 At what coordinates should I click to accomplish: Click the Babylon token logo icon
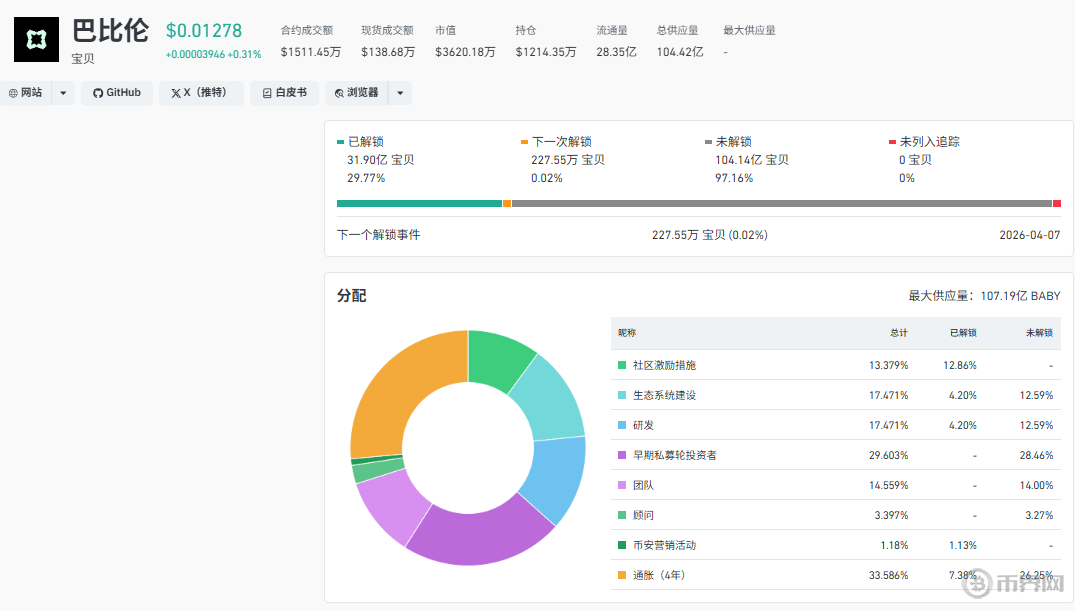point(36,39)
